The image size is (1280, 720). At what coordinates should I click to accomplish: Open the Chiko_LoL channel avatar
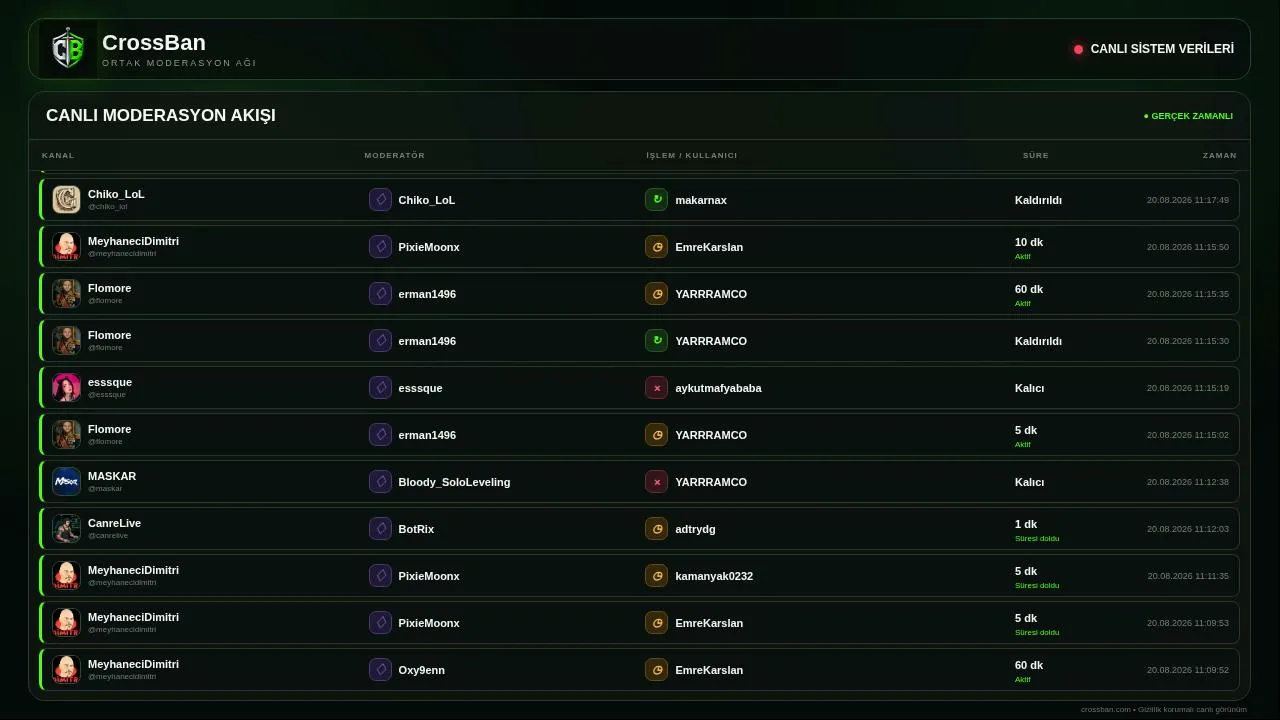click(x=66, y=200)
